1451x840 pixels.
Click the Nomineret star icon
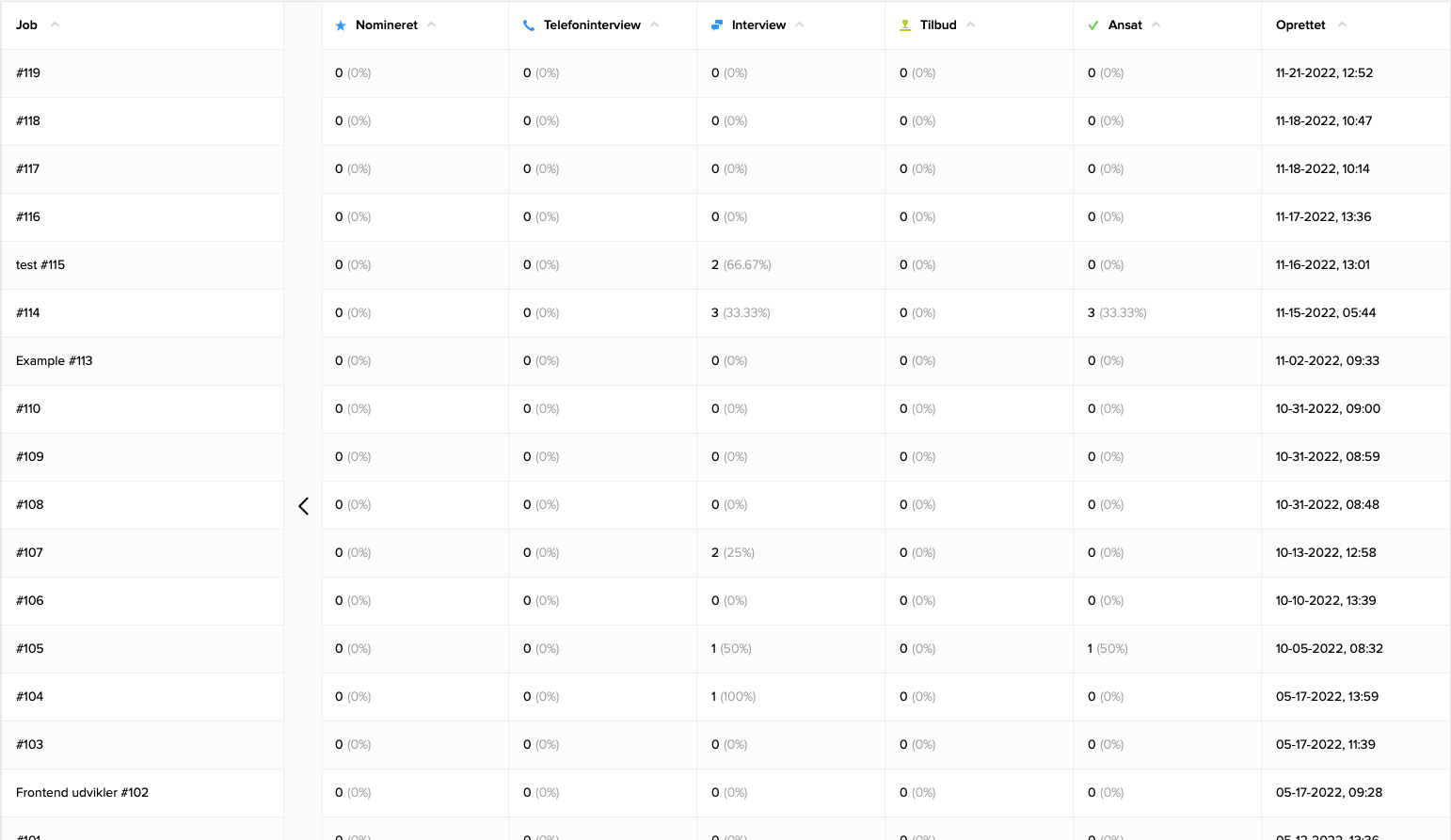(341, 25)
